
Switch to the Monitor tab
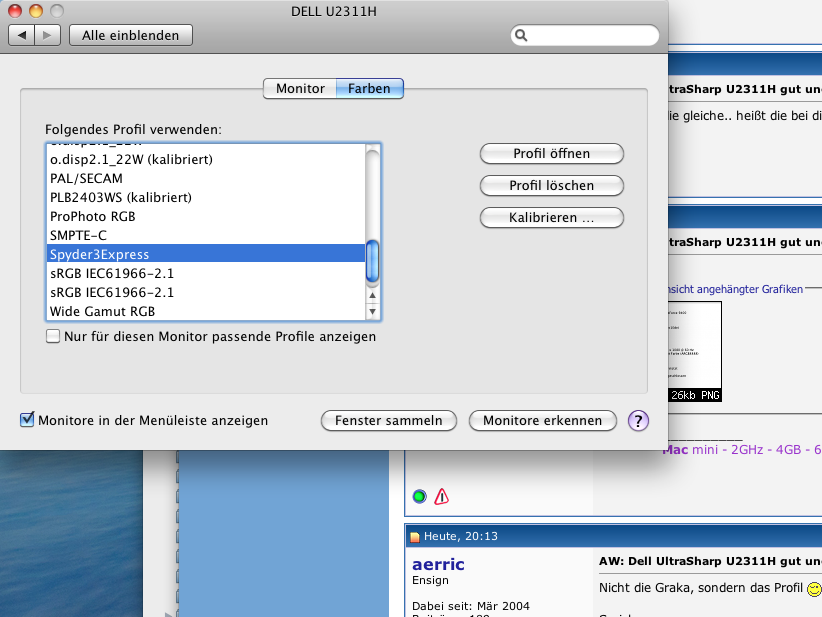pos(300,88)
